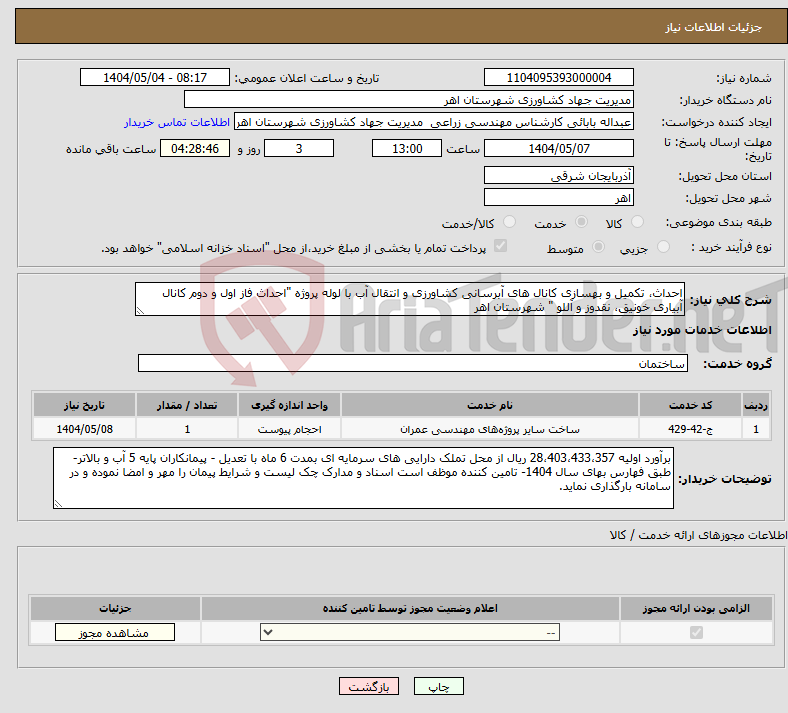
Task: Click the اطلاعات خدمات مورد نیاز heading
Action: click(x=702, y=330)
